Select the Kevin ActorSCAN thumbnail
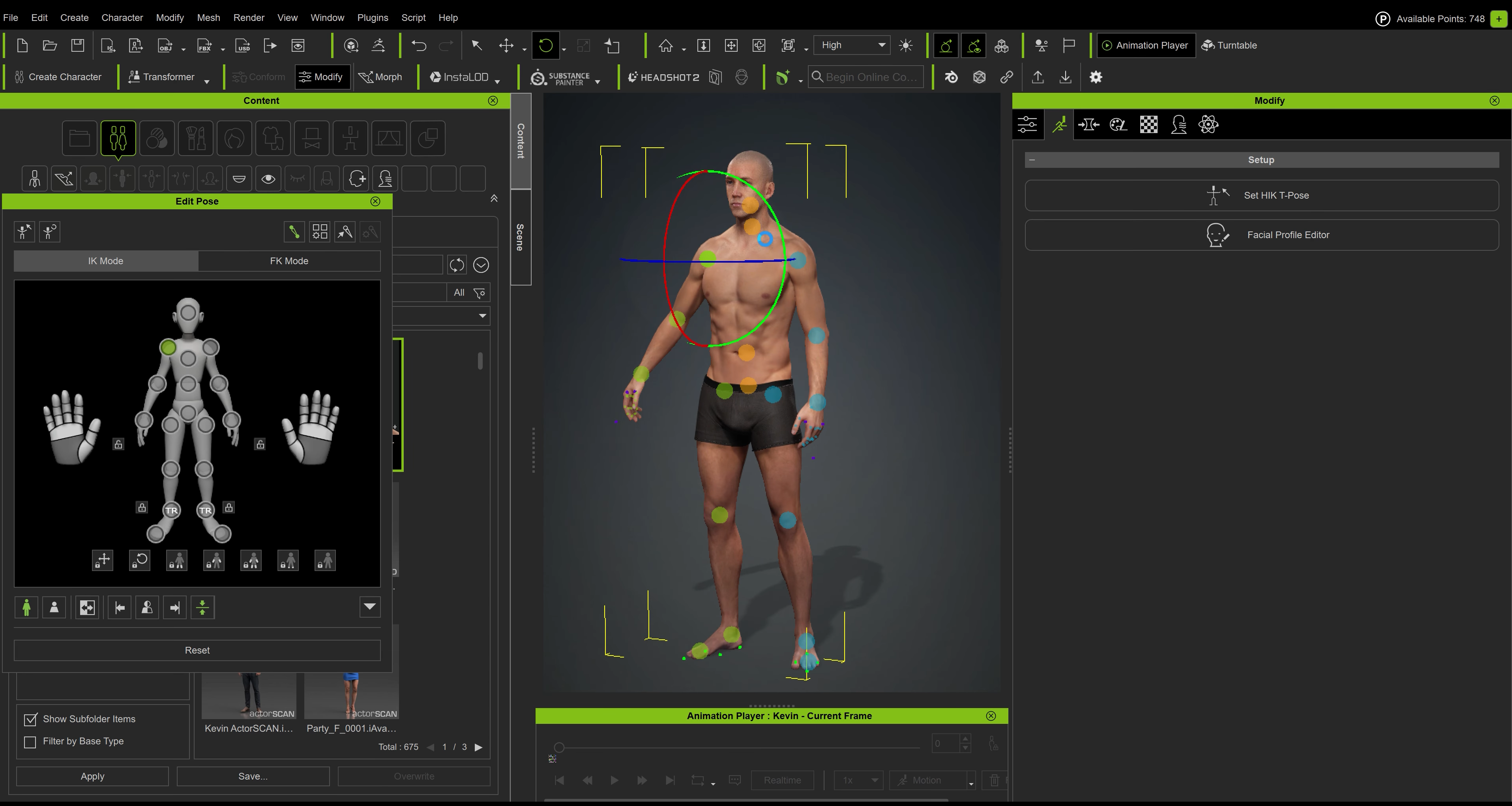 point(249,696)
